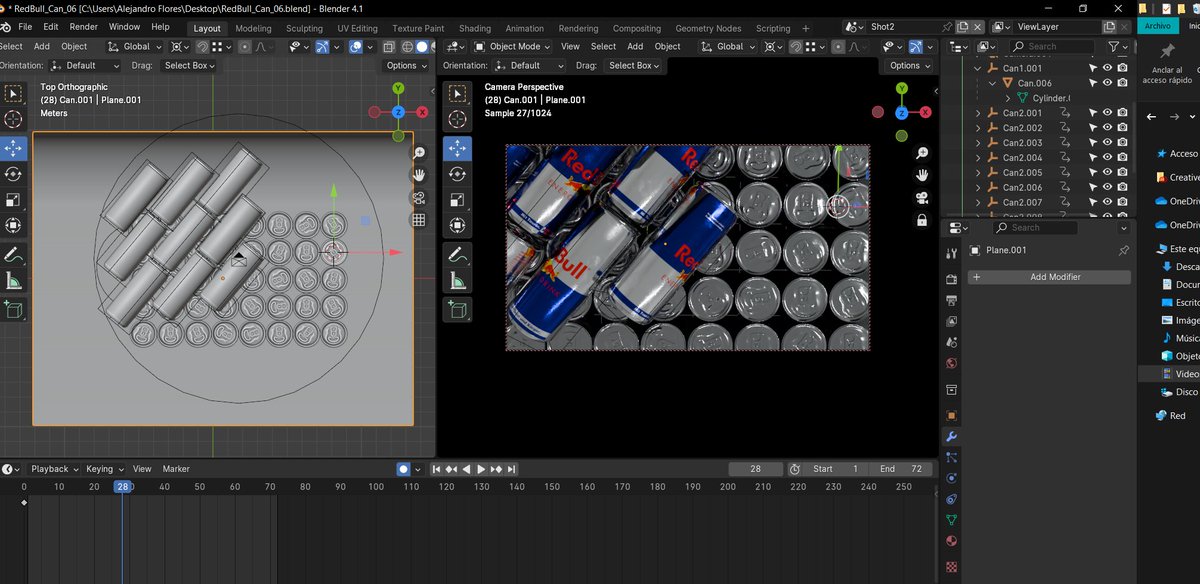
Task: Open the File menu
Action: (25, 26)
